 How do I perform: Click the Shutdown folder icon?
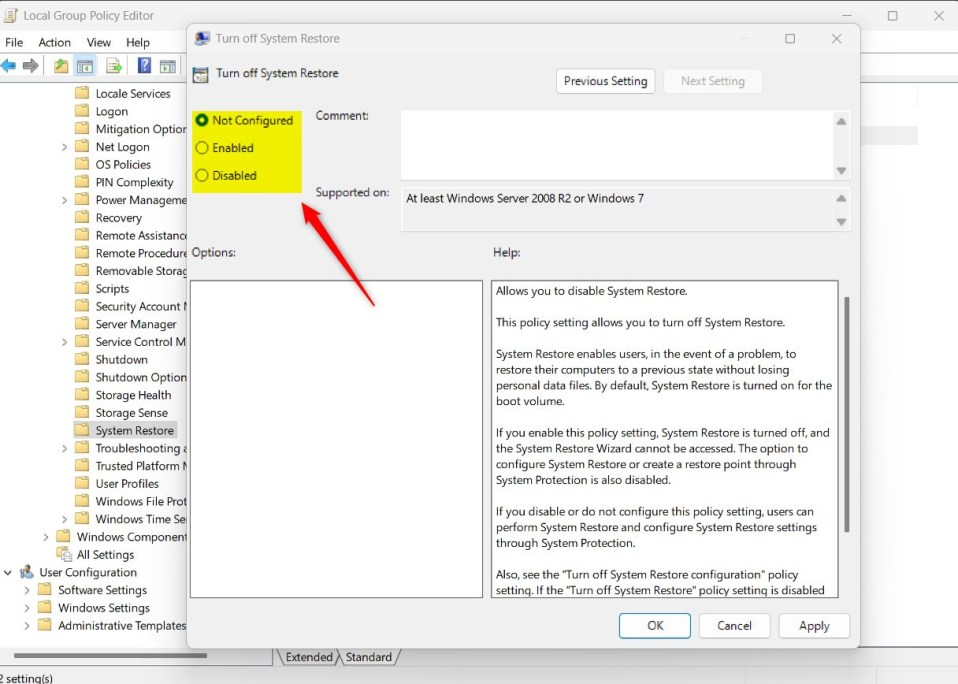[x=82, y=358]
